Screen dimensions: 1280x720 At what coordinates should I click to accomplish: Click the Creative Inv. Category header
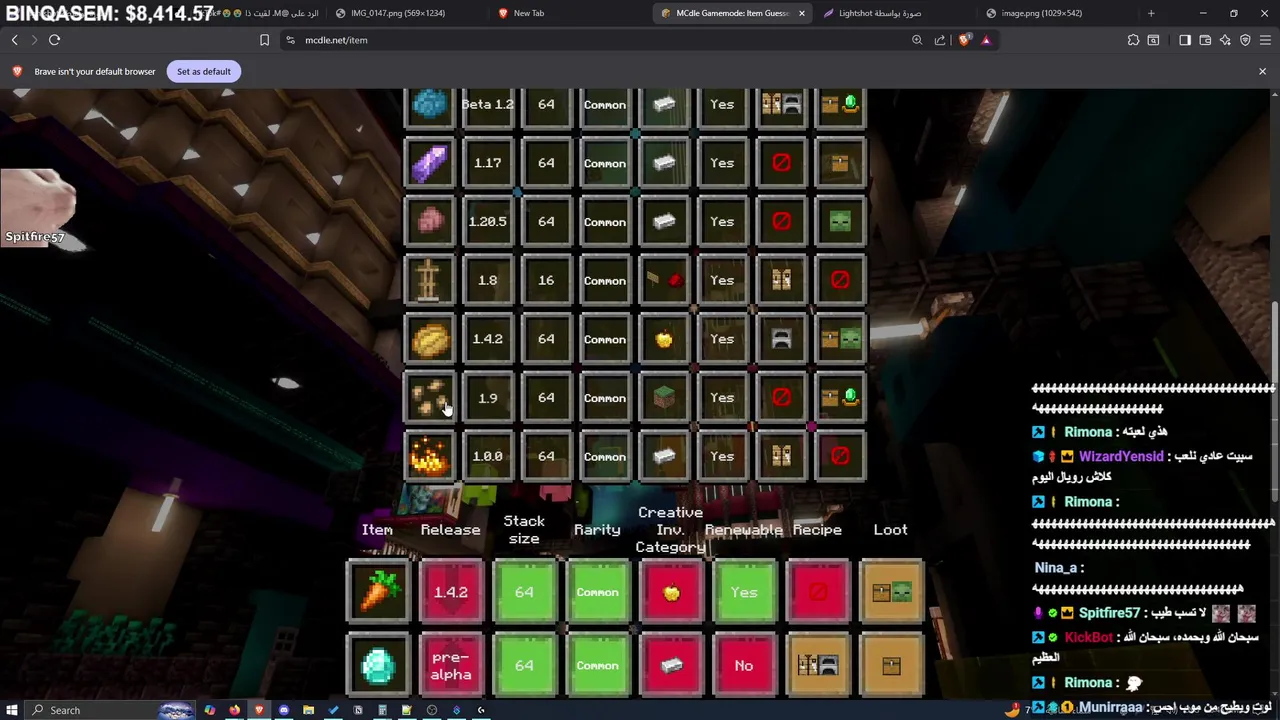coord(670,529)
